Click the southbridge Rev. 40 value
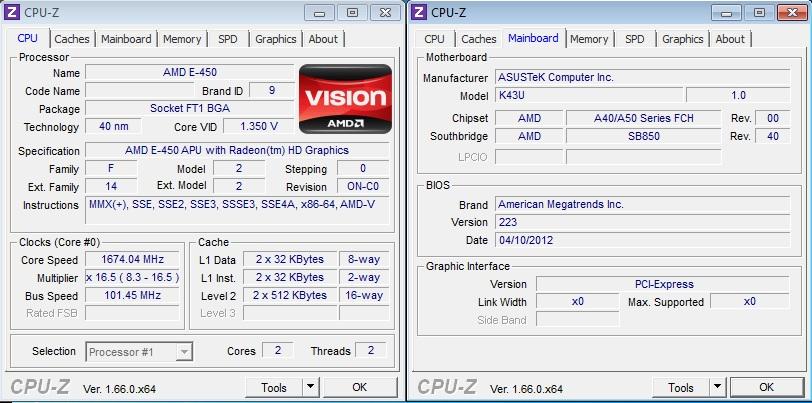 click(x=773, y=136)
